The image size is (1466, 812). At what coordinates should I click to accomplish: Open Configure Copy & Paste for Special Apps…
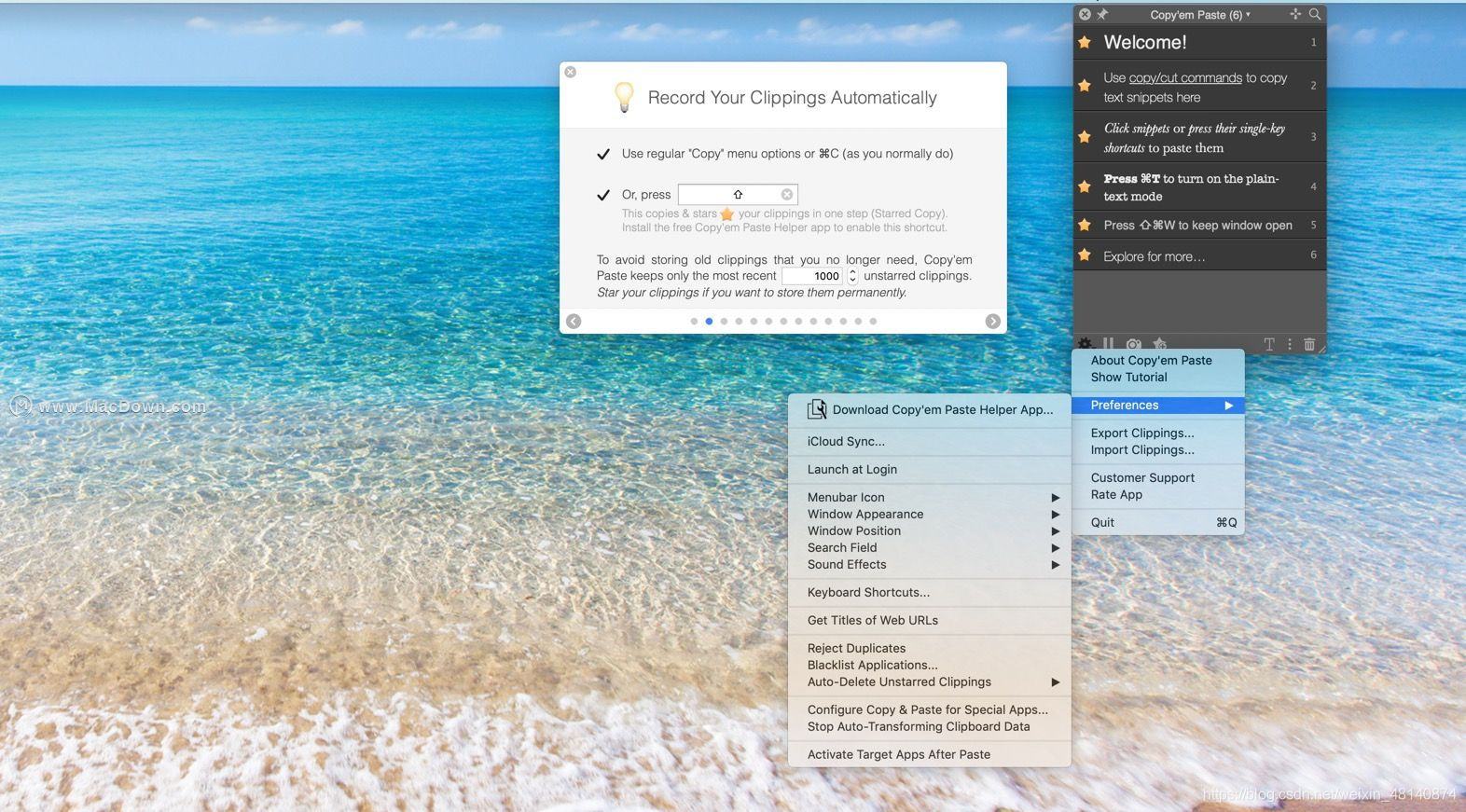click(x=929, y=709)
